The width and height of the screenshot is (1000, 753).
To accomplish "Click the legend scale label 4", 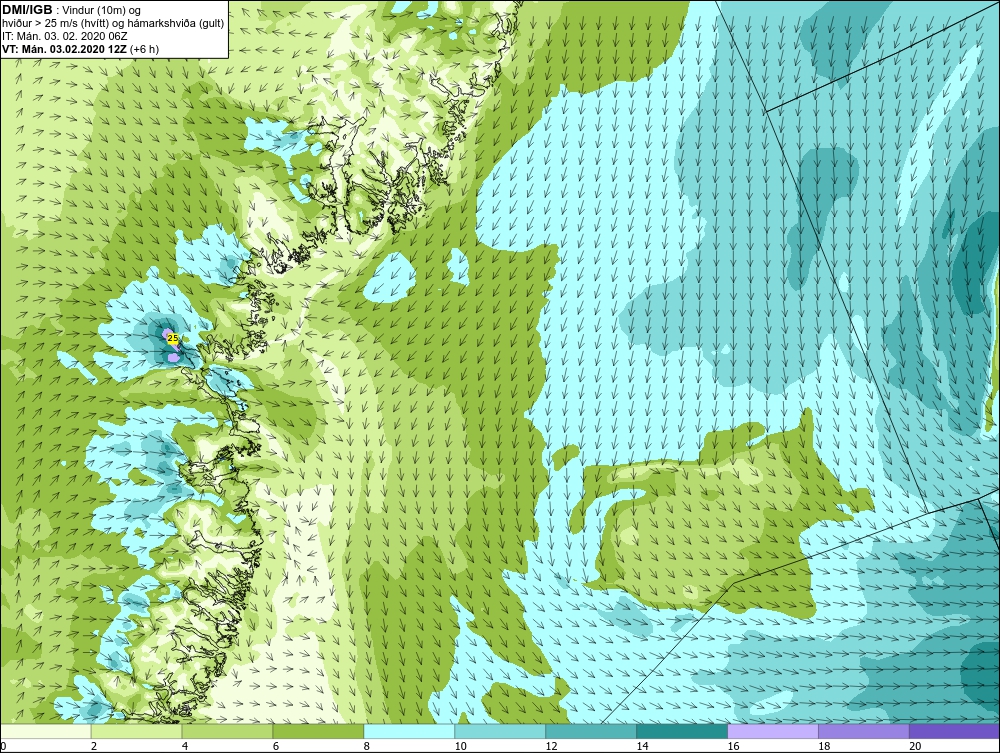I will [x=185, y=746].
